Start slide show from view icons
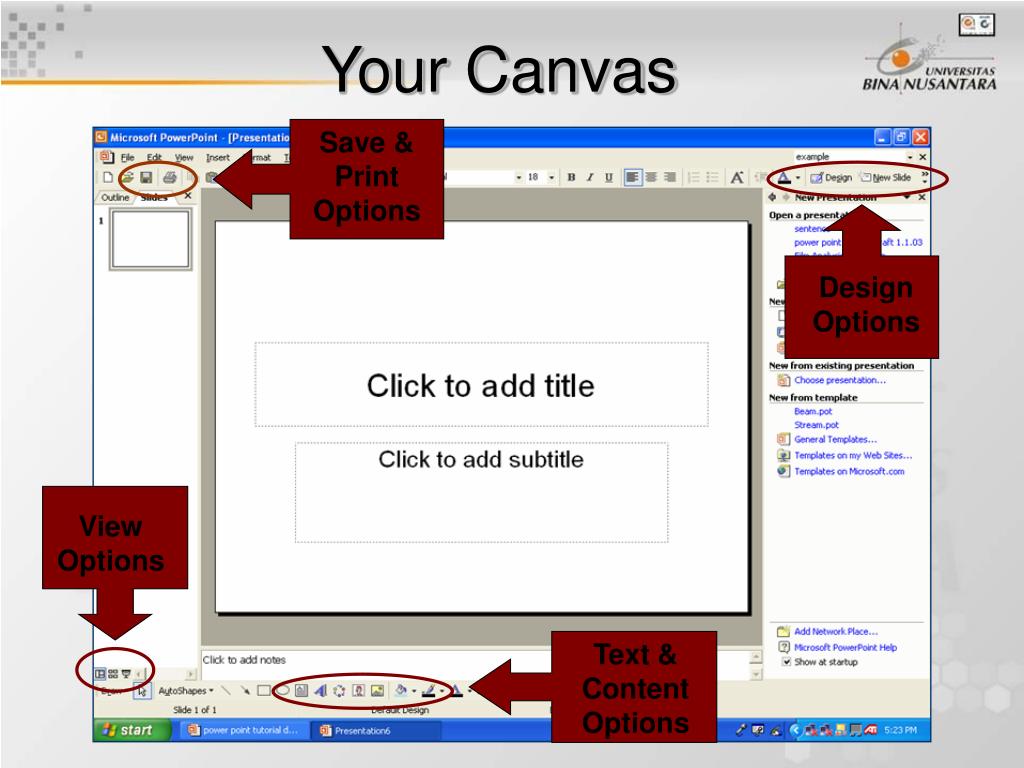 click(x=126, y=673)
